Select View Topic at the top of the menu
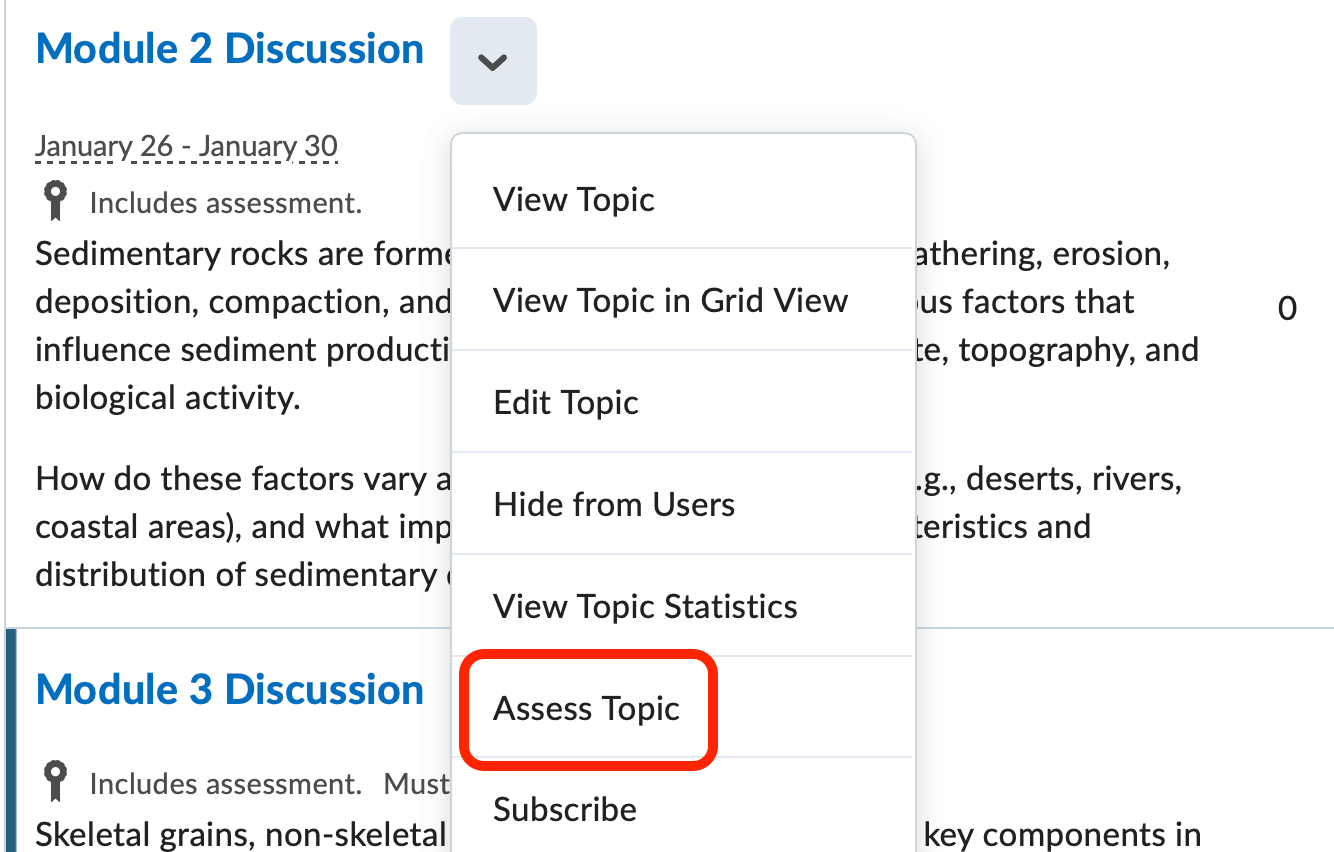1334x852 pixels. [573, 199]
